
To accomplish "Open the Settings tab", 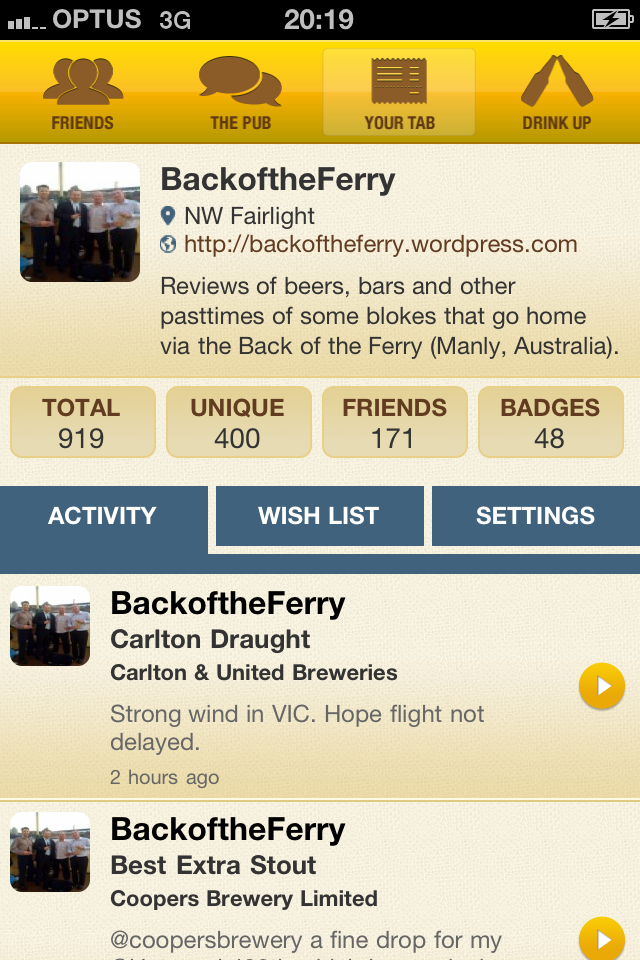I will (x=535, y=516).
